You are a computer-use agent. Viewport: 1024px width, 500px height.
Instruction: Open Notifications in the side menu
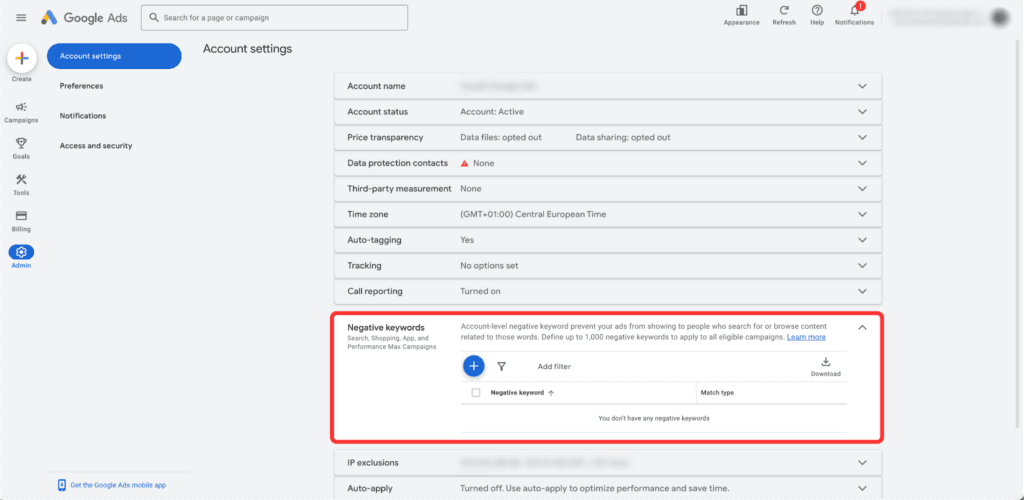tap(83, 116)
